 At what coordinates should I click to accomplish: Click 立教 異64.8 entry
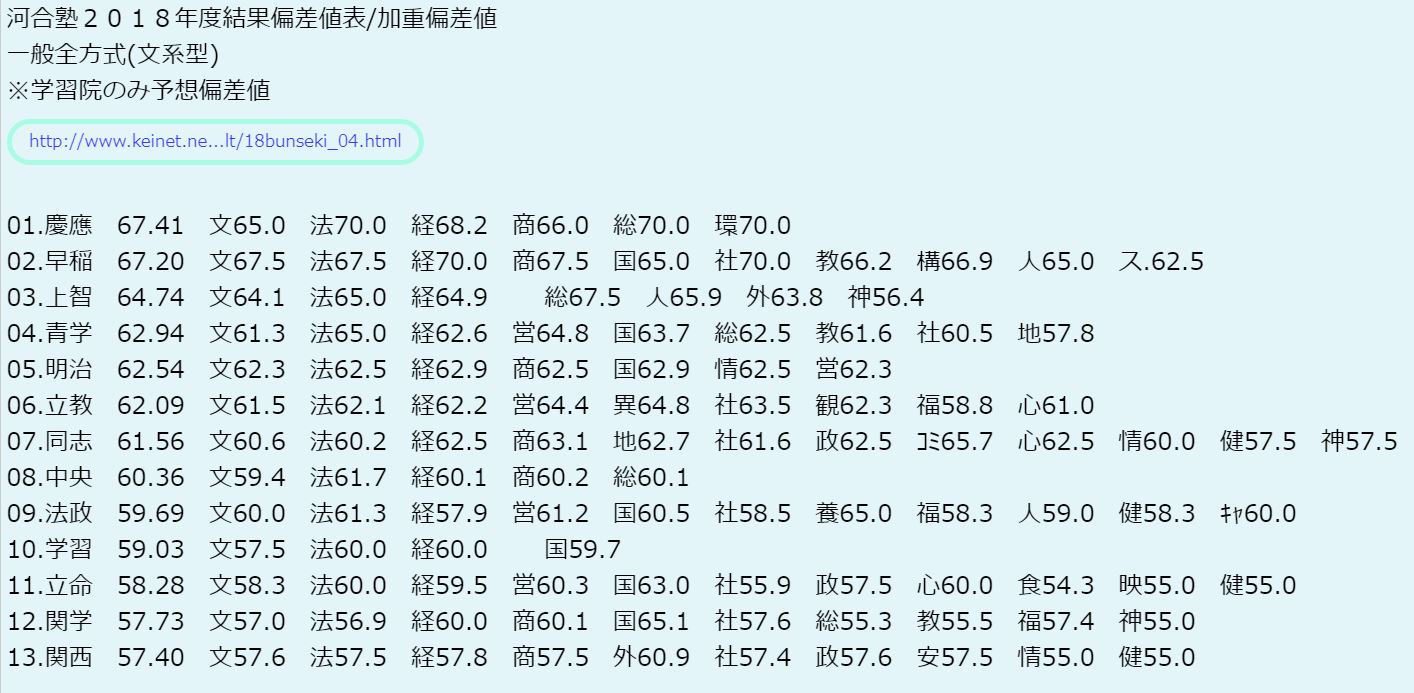point(652,406)
